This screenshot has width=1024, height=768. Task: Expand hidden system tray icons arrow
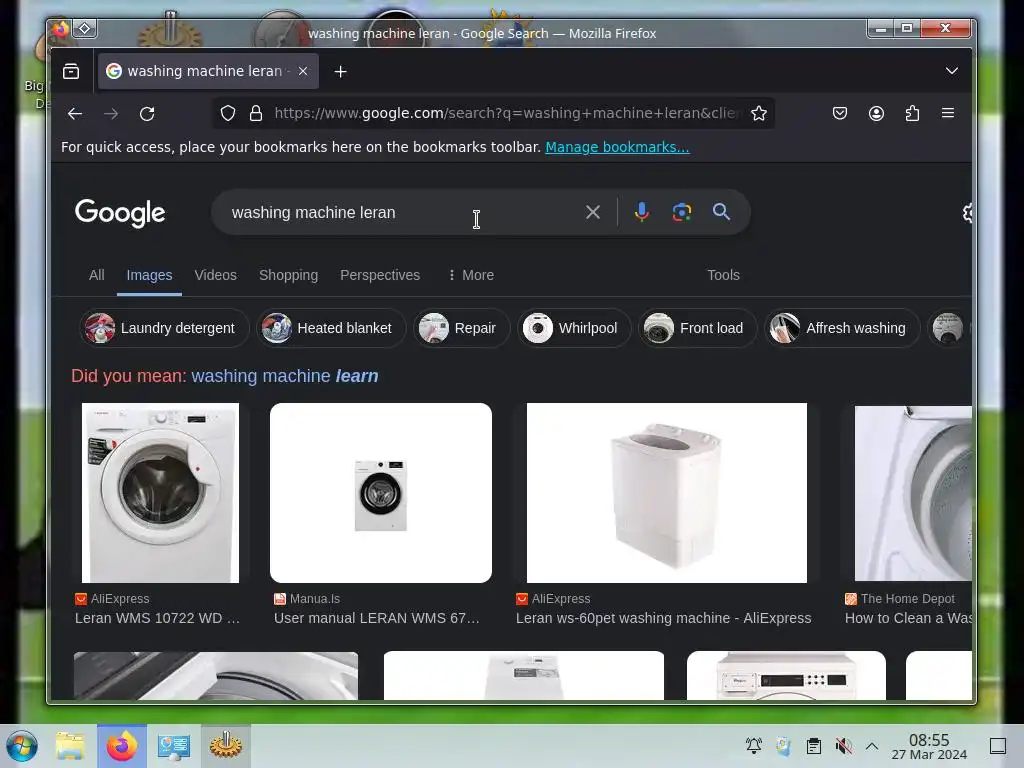coord(872,745)
